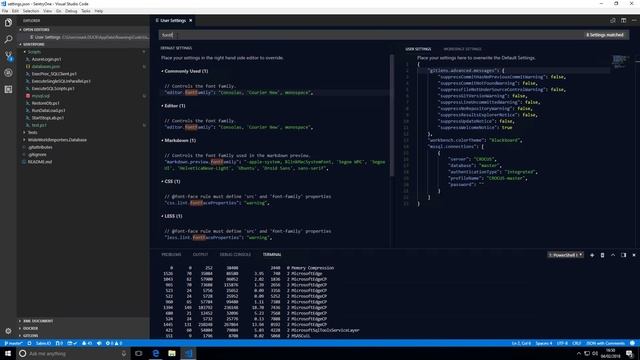Click the settings search input field
The width and height of the screenshot is (640, 360).
[x=371, y=35]
